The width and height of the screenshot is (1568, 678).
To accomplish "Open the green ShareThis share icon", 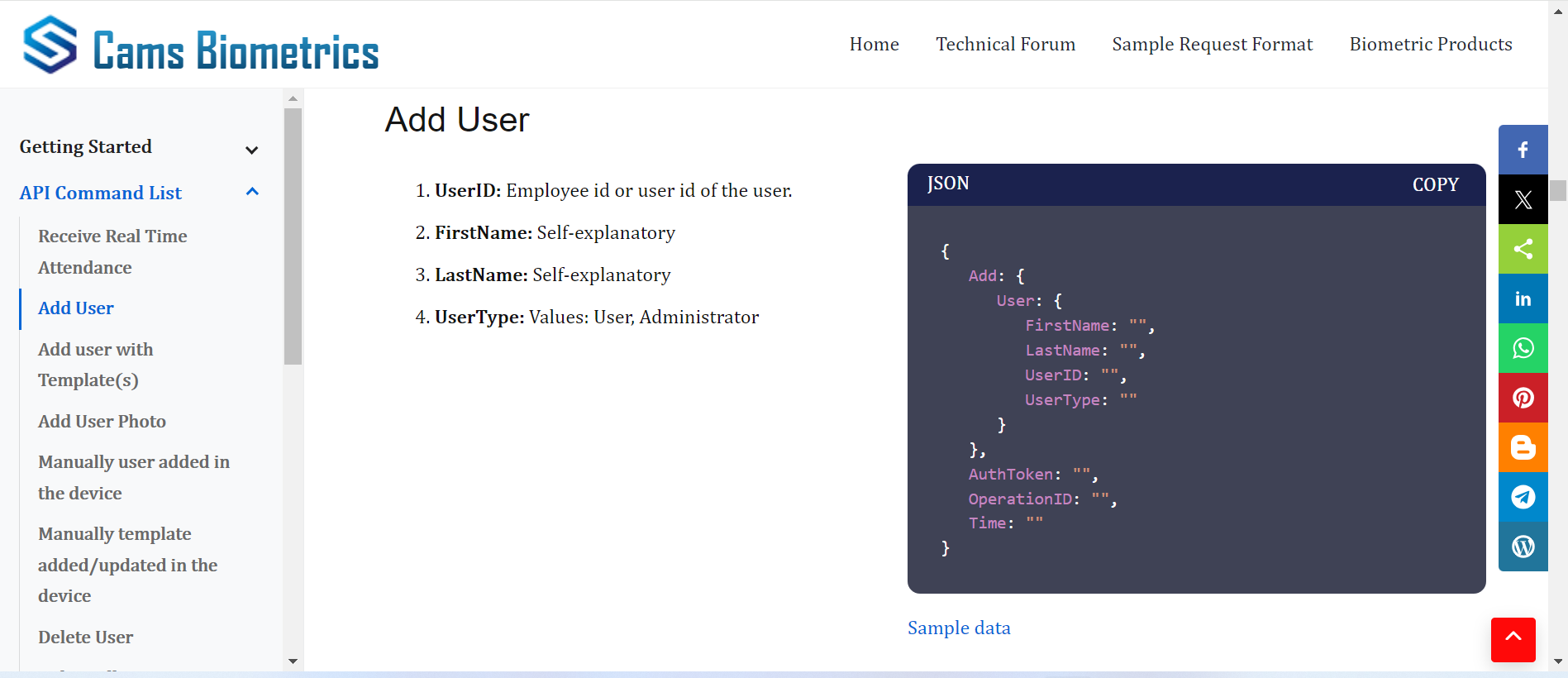I will (1523, 249).
